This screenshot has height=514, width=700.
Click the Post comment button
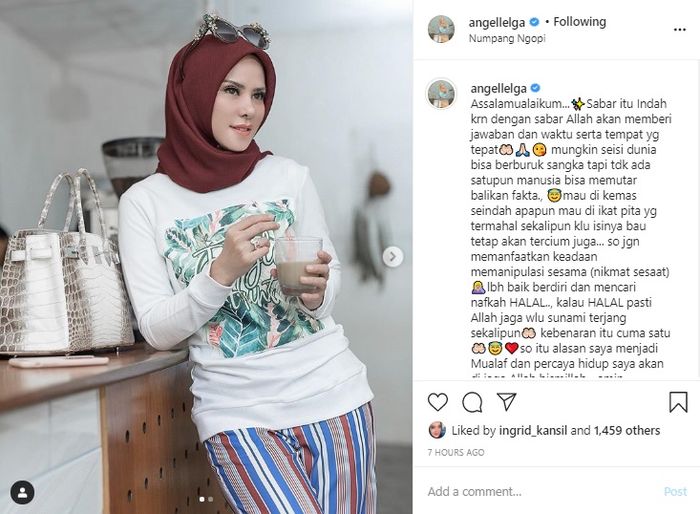coord(675,492)
